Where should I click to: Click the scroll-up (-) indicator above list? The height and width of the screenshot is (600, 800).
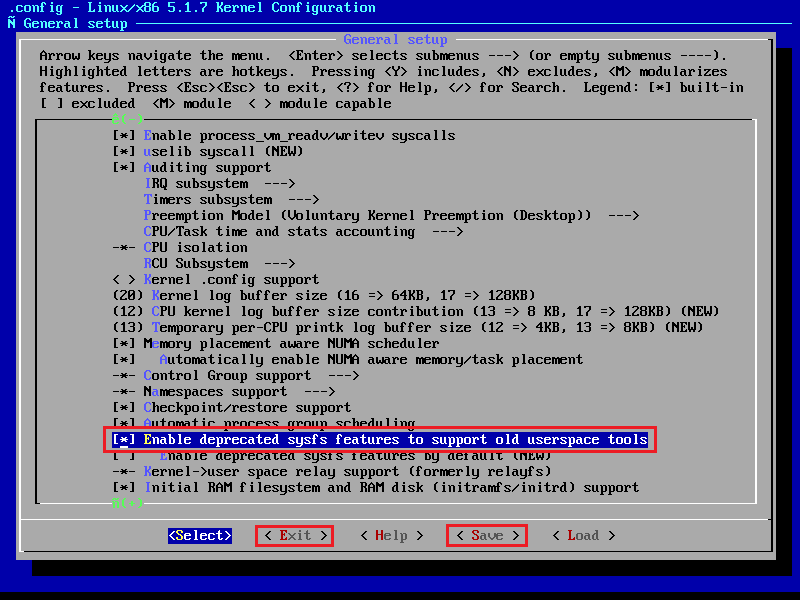pyautogui.click(x=128, y=119)
